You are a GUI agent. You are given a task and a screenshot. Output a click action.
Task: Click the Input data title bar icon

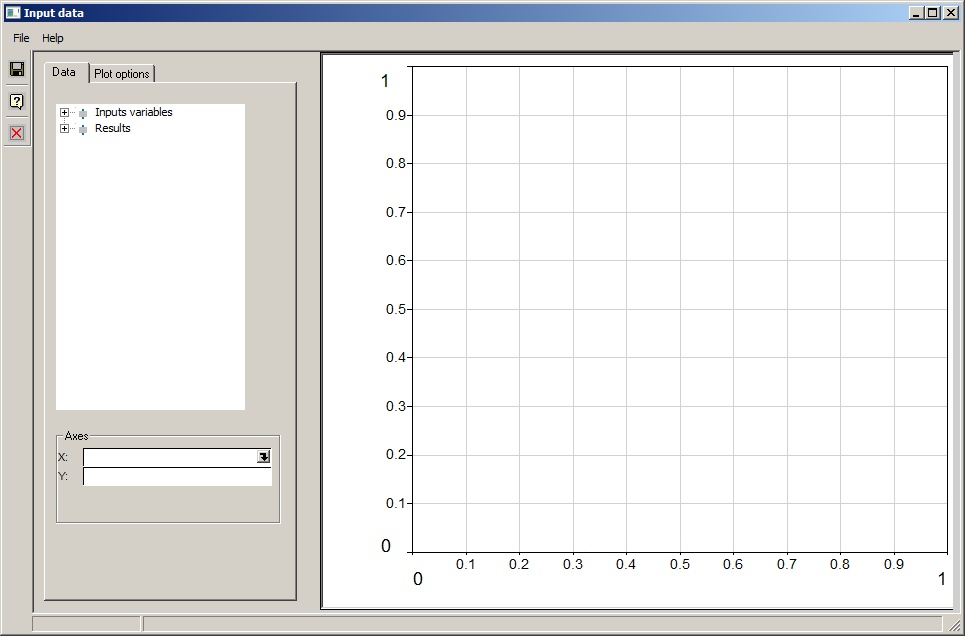[12, 13]
